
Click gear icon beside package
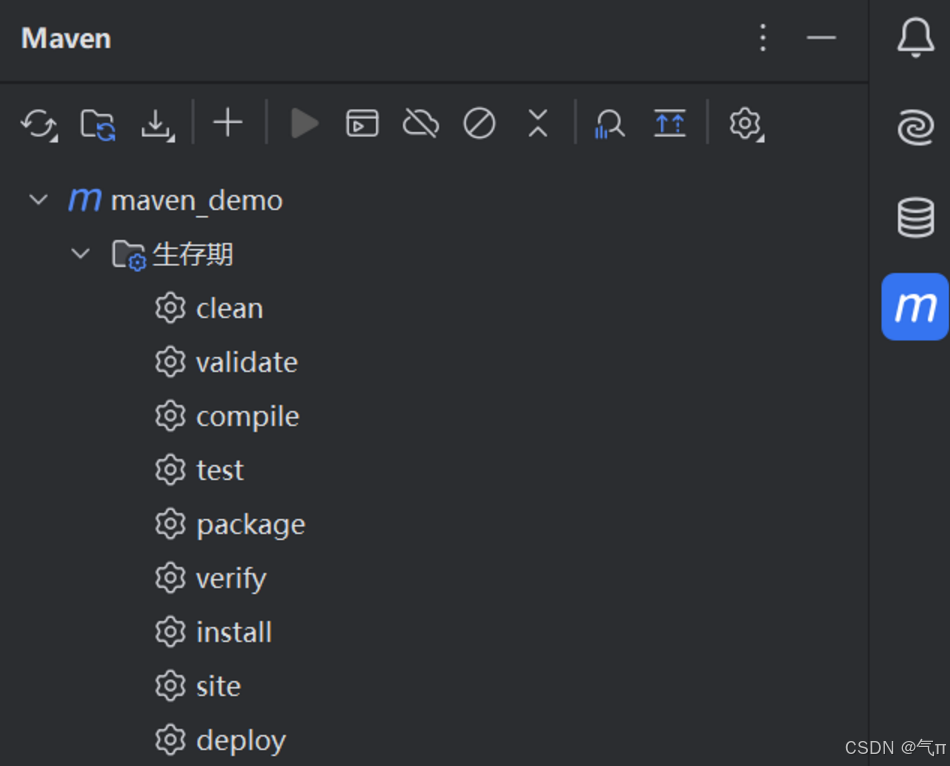[170, 524]
